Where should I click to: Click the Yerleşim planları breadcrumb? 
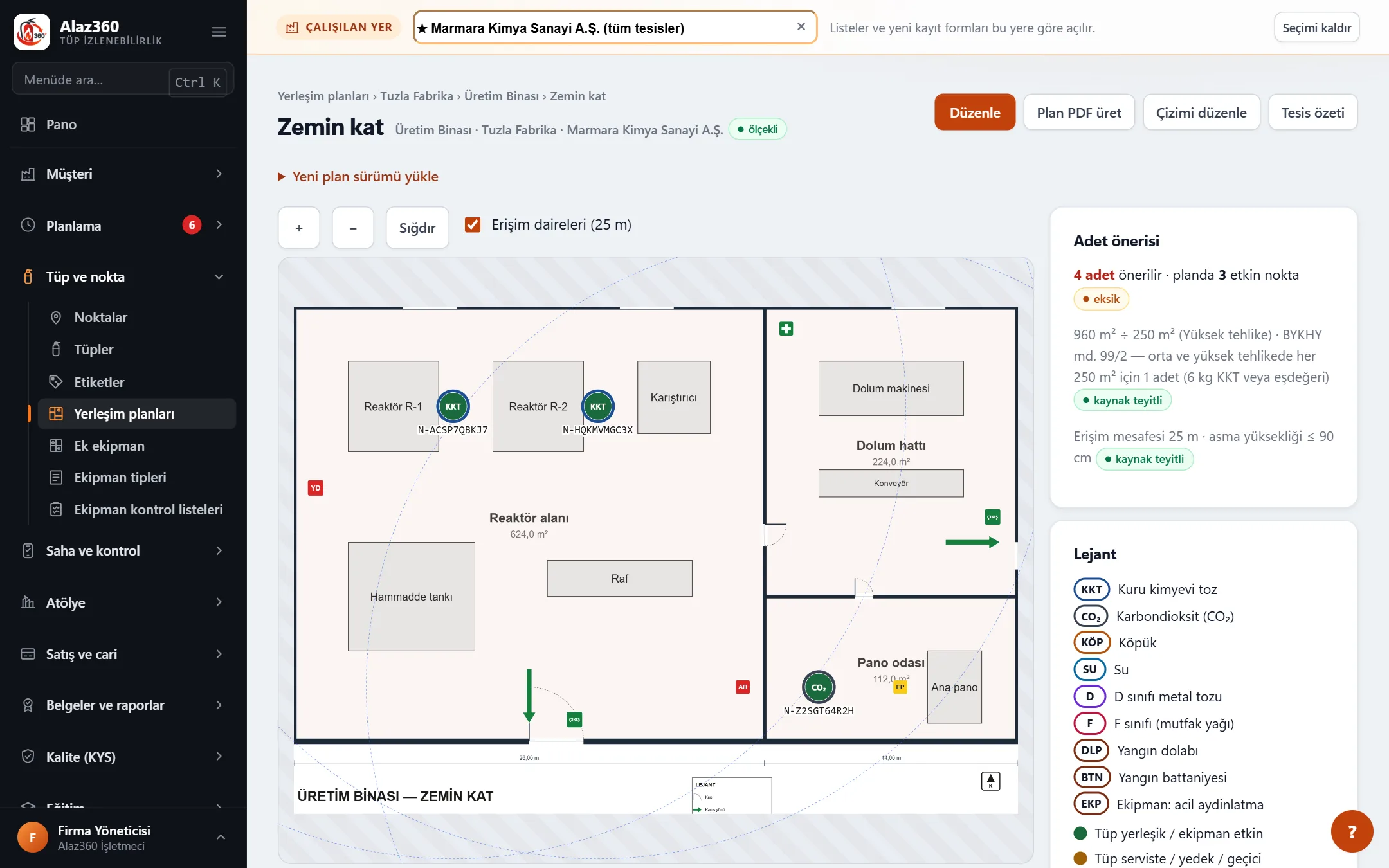coord(323,96)
